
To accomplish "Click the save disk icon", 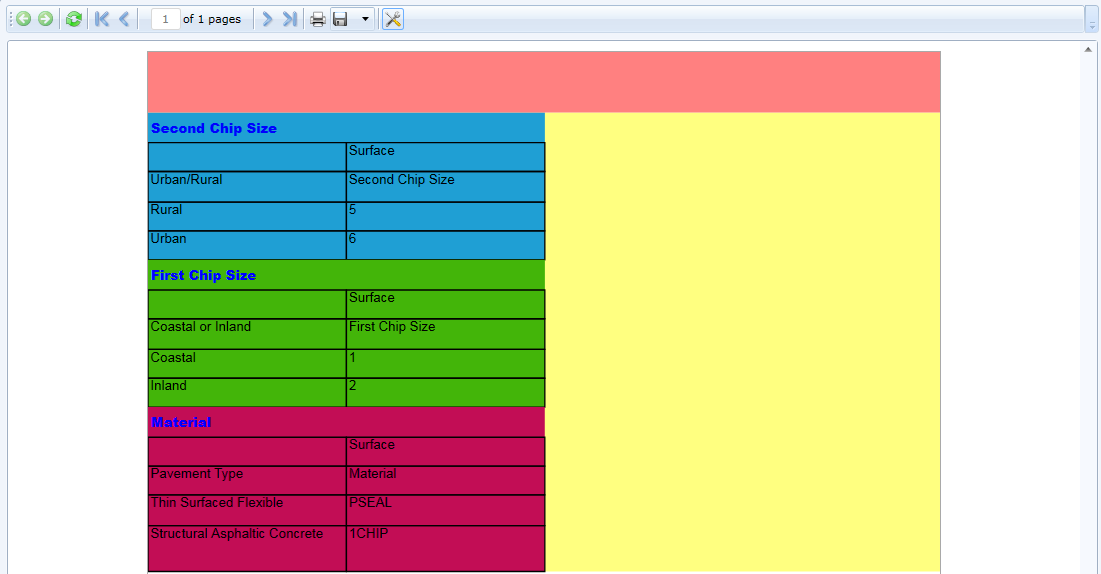I will pos(341,19).
